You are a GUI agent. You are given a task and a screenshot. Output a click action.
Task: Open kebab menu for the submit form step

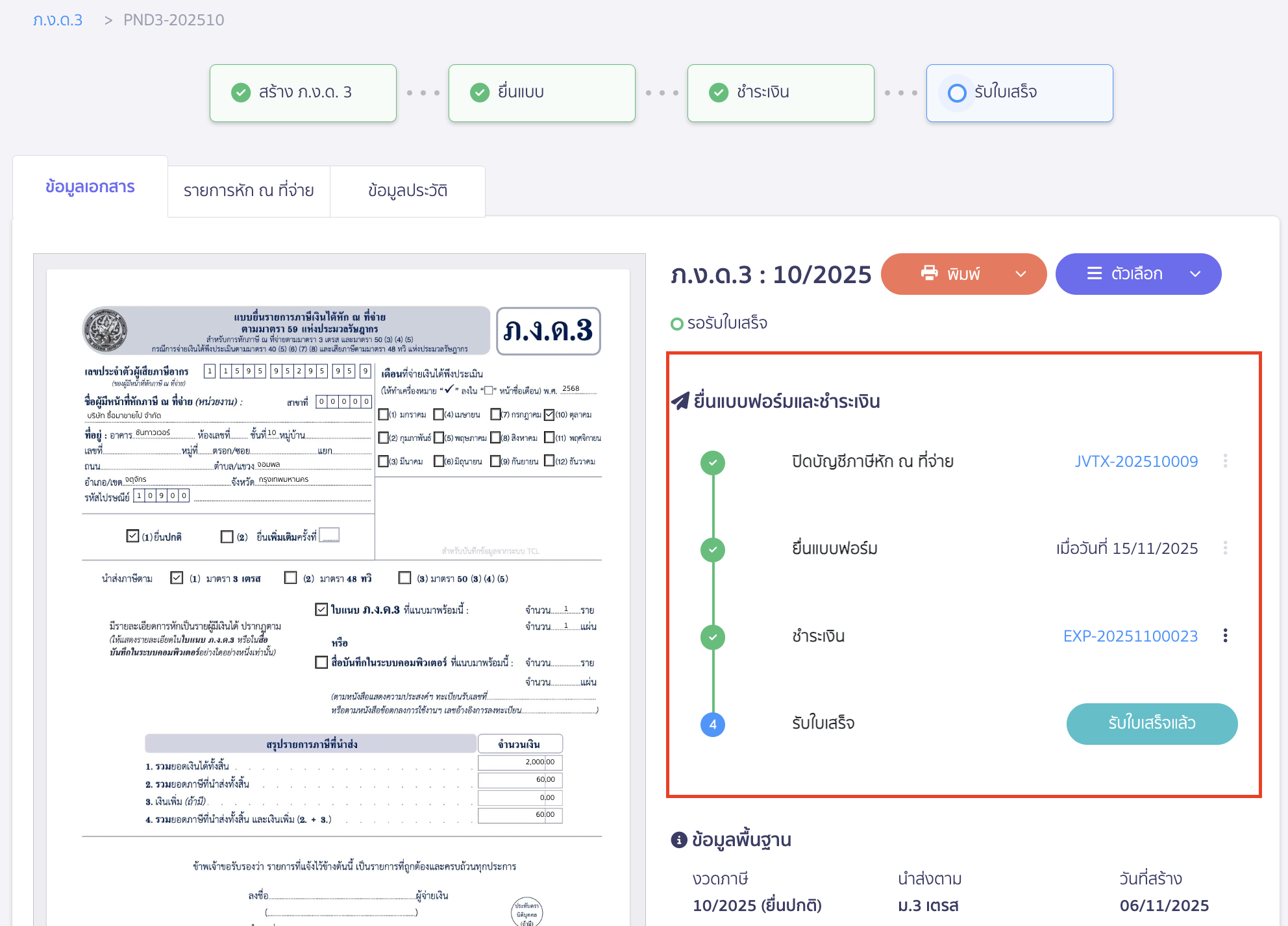pos(1225,548)
